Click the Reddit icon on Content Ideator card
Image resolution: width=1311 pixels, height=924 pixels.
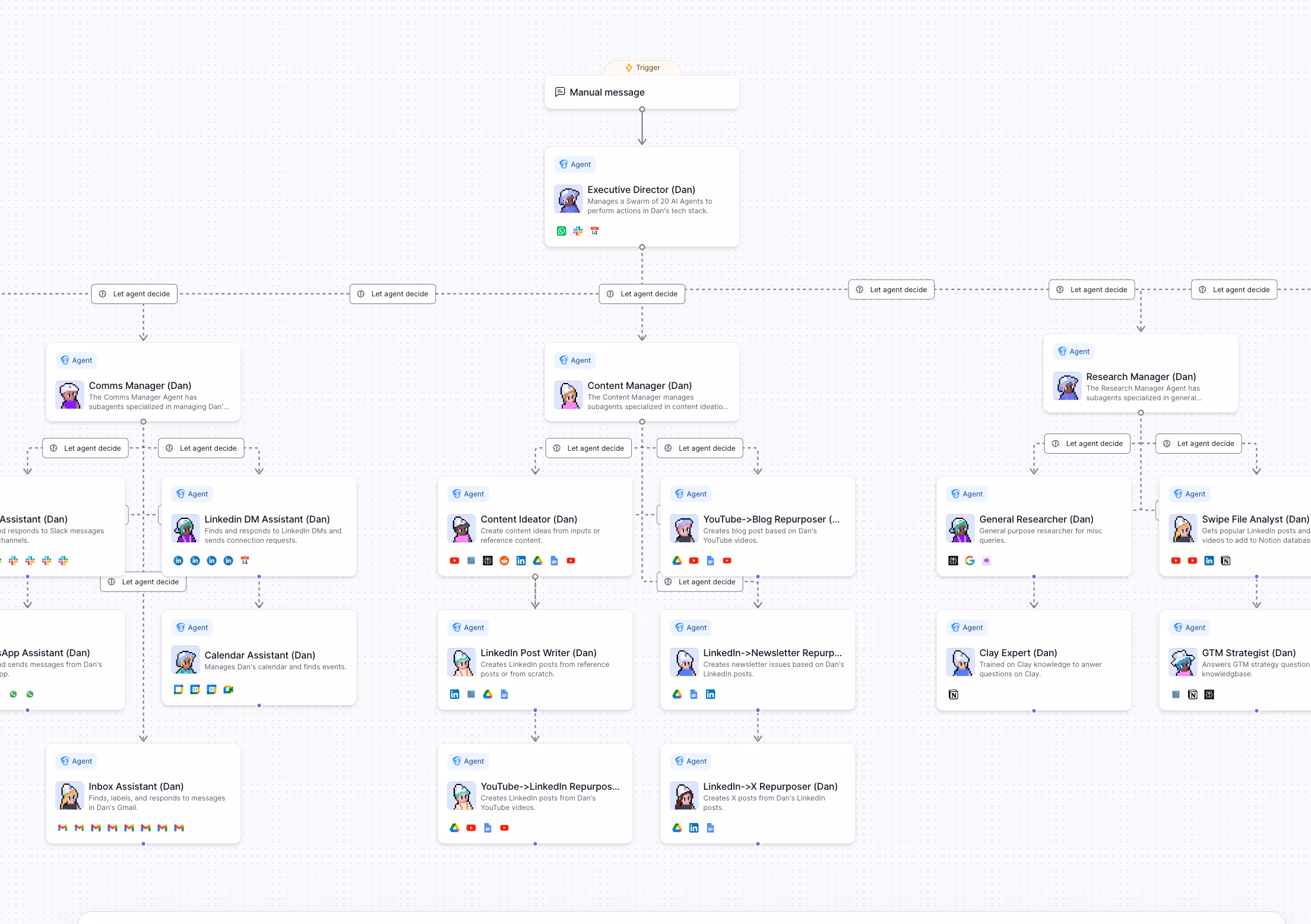coord(504,561)
